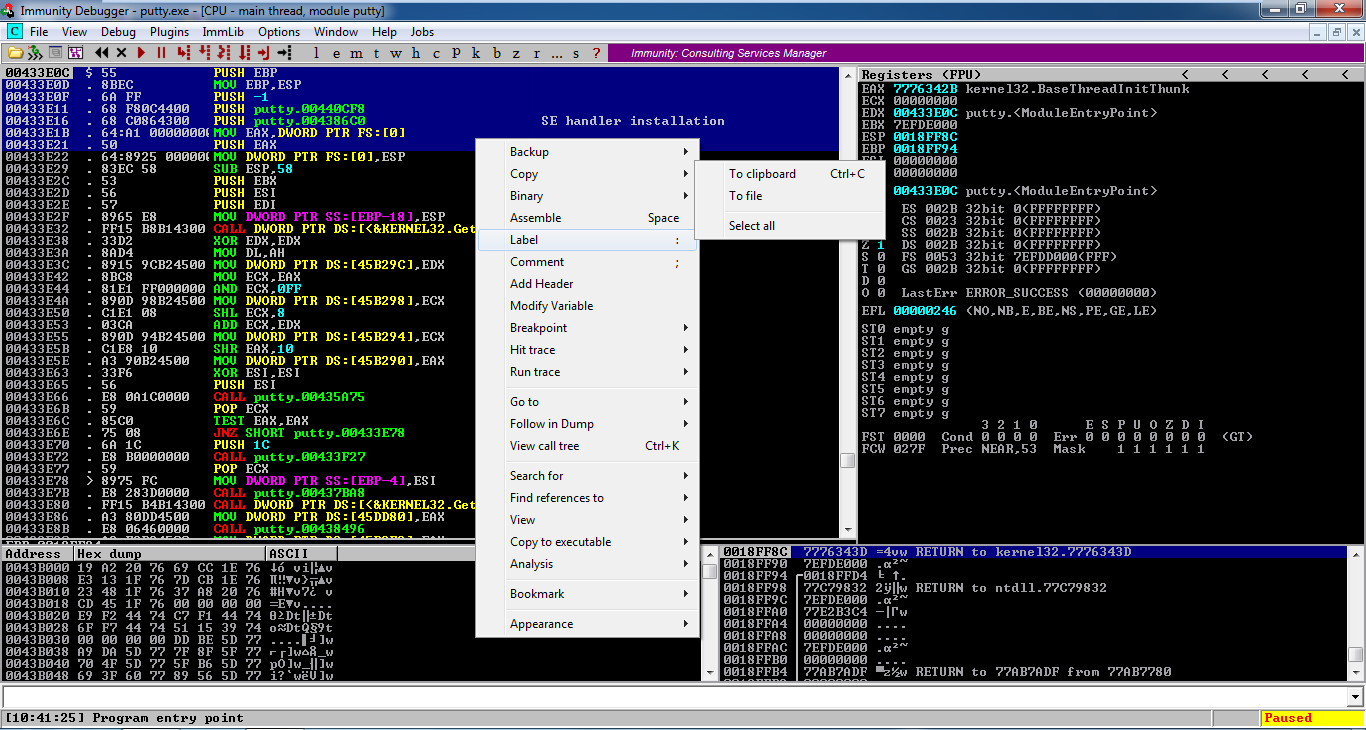Show References with 'r' button

[536, 53]
